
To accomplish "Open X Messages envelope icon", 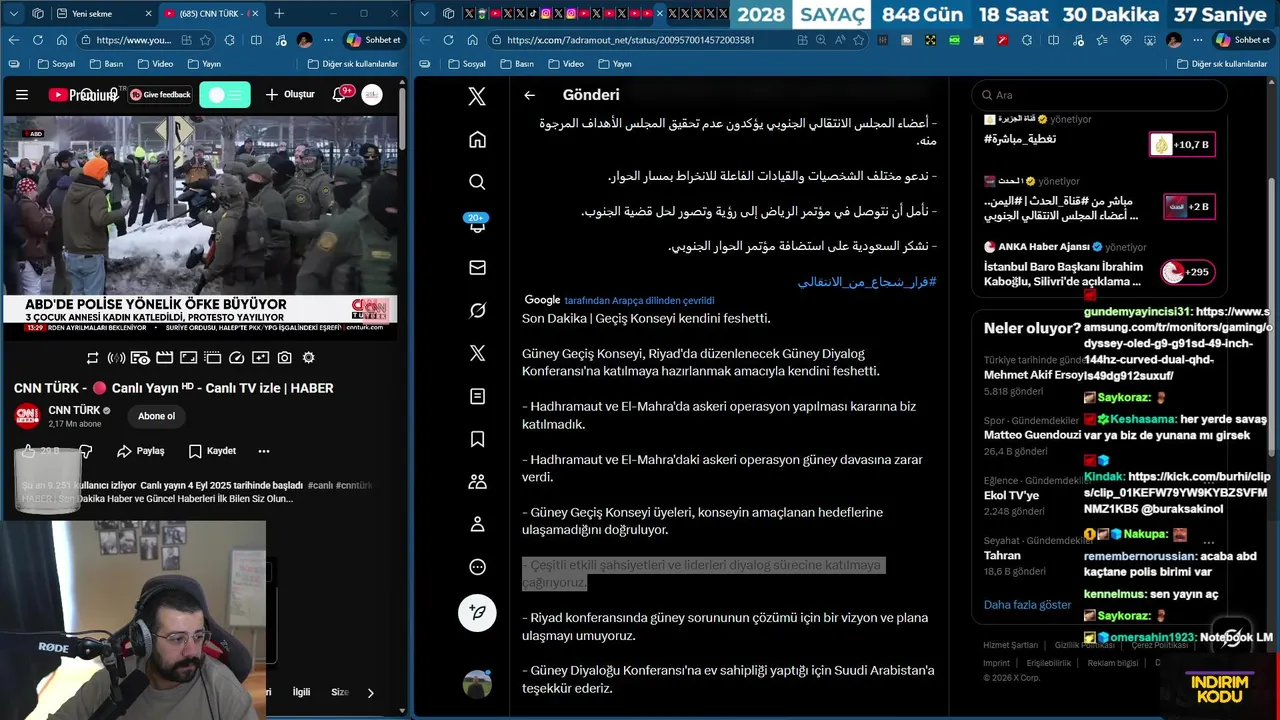I will (477, 267).
